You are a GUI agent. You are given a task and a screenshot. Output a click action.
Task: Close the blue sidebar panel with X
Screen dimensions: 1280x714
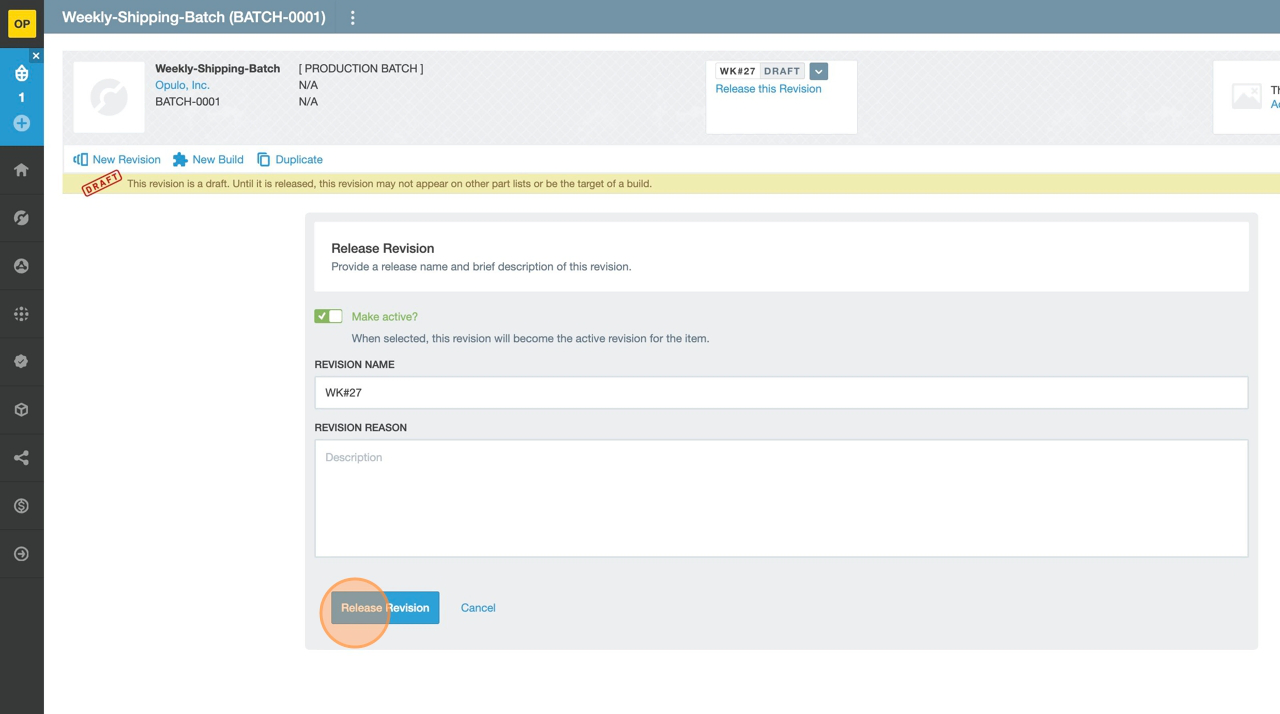(36, 56)
